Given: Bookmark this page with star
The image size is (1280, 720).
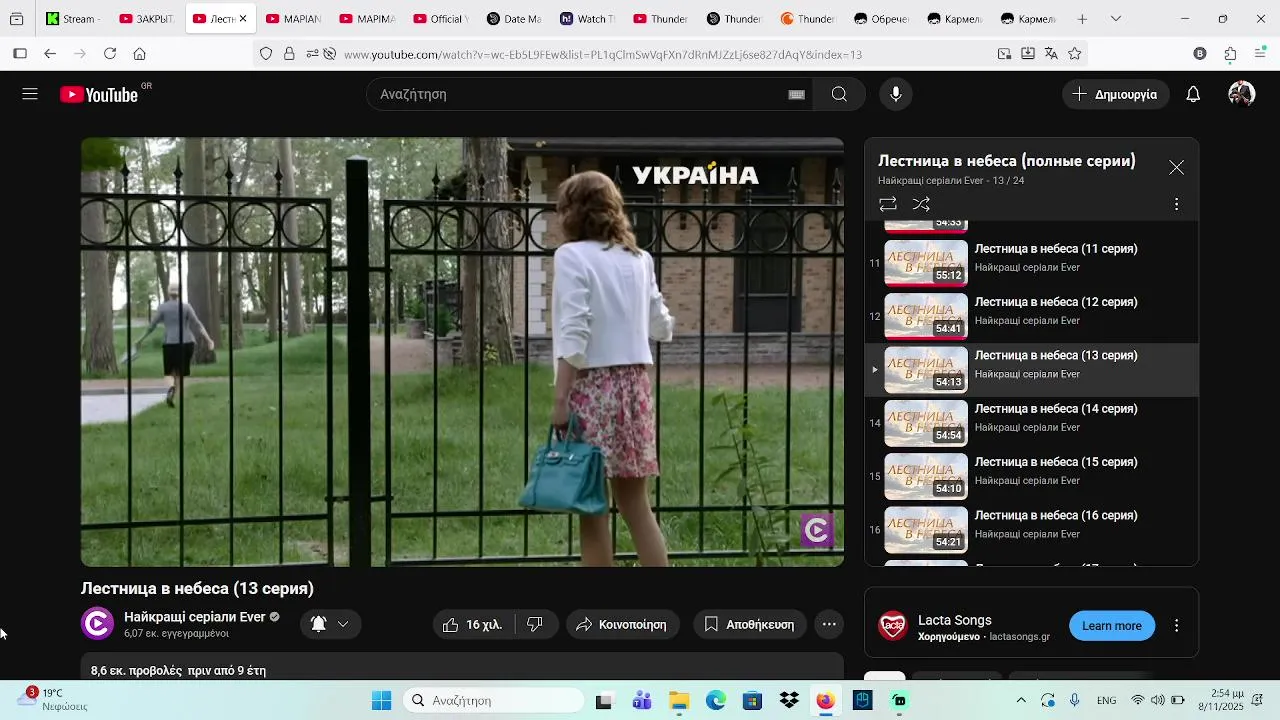Looking at the screenshot, I should coord(1074,54).
